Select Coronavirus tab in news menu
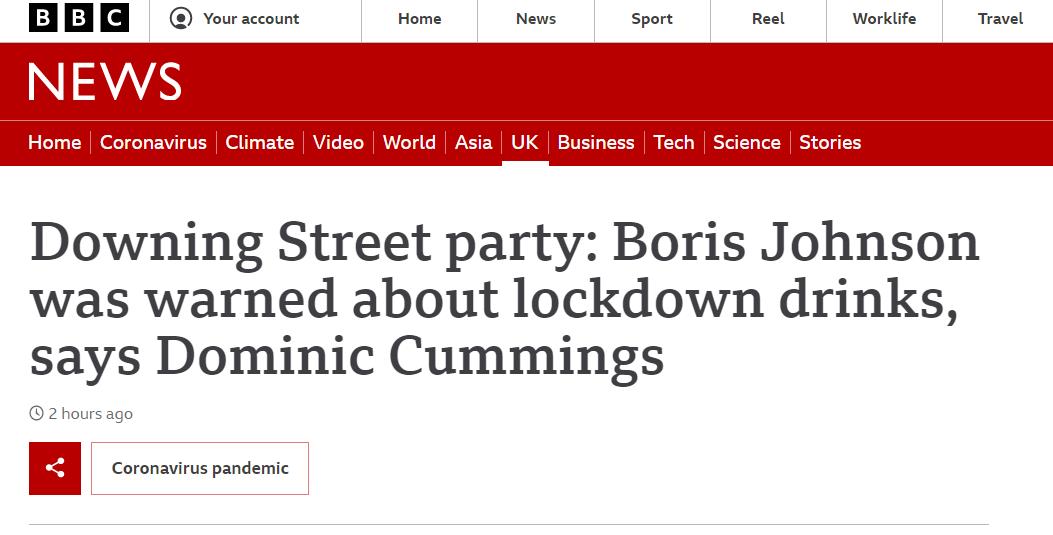This screenshot has height=535, width=1053. (x=153, y=142)
